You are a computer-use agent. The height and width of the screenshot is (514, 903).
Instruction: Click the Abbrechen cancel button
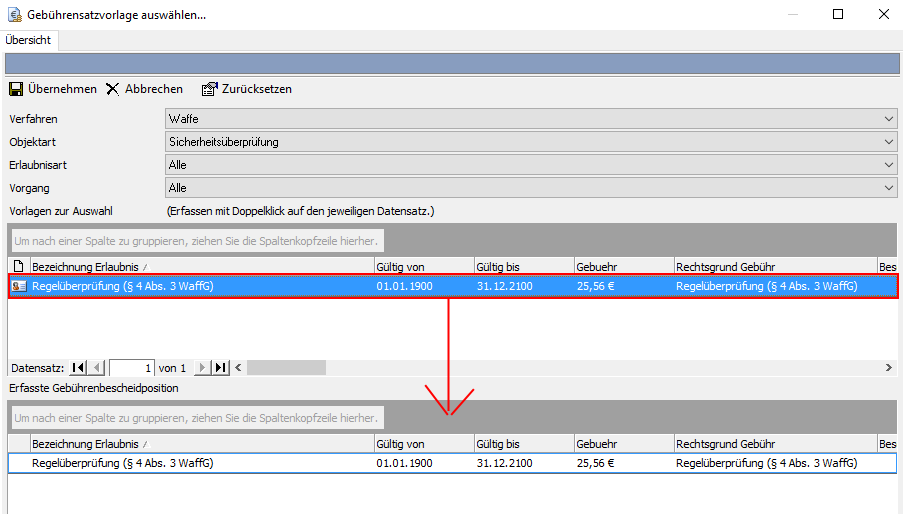pyautogui.click(x=144, y=89)
